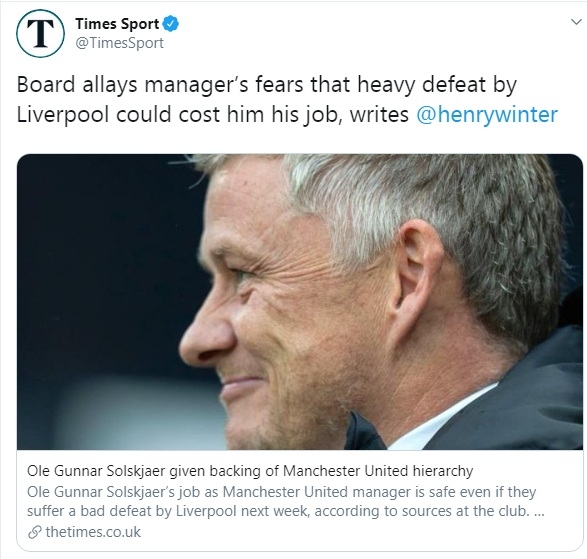This screenshot has width=587, height=559.
Task: Click the tweet line starting 'Liverpool could cost'
Action: [x=287, y=115]
